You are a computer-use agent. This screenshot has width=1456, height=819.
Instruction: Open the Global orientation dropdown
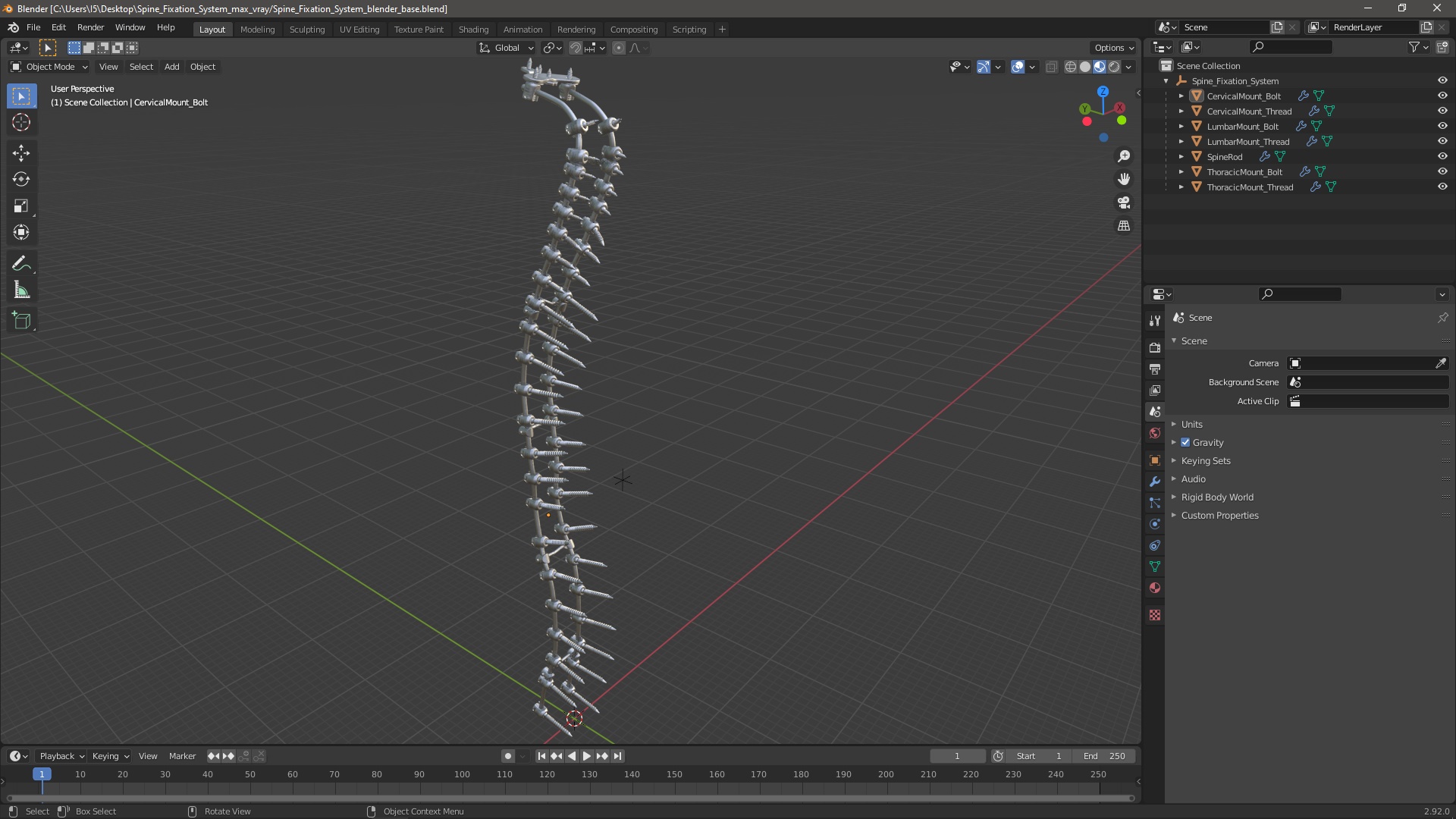click(x=506, y=48)
